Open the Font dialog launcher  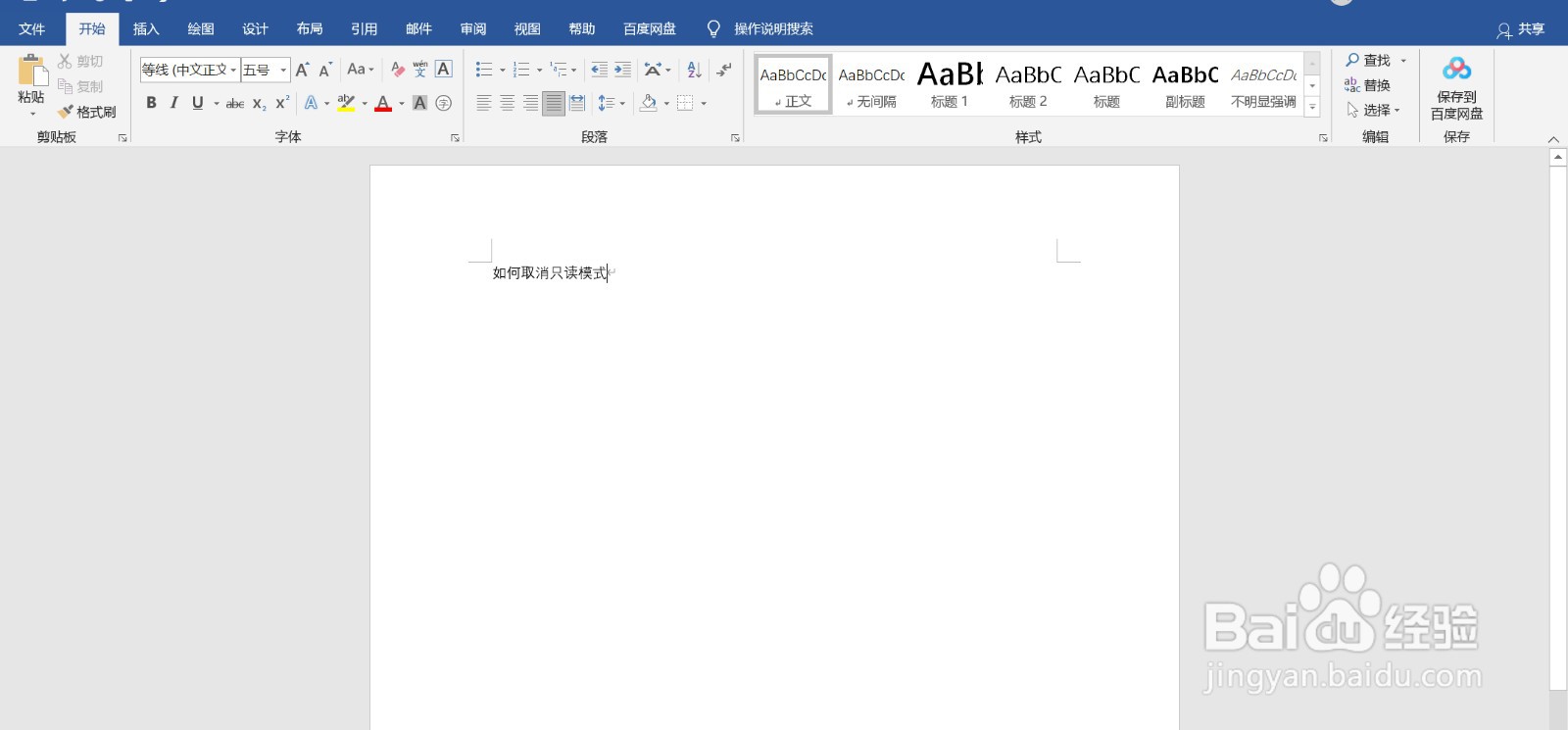point(455,138)
